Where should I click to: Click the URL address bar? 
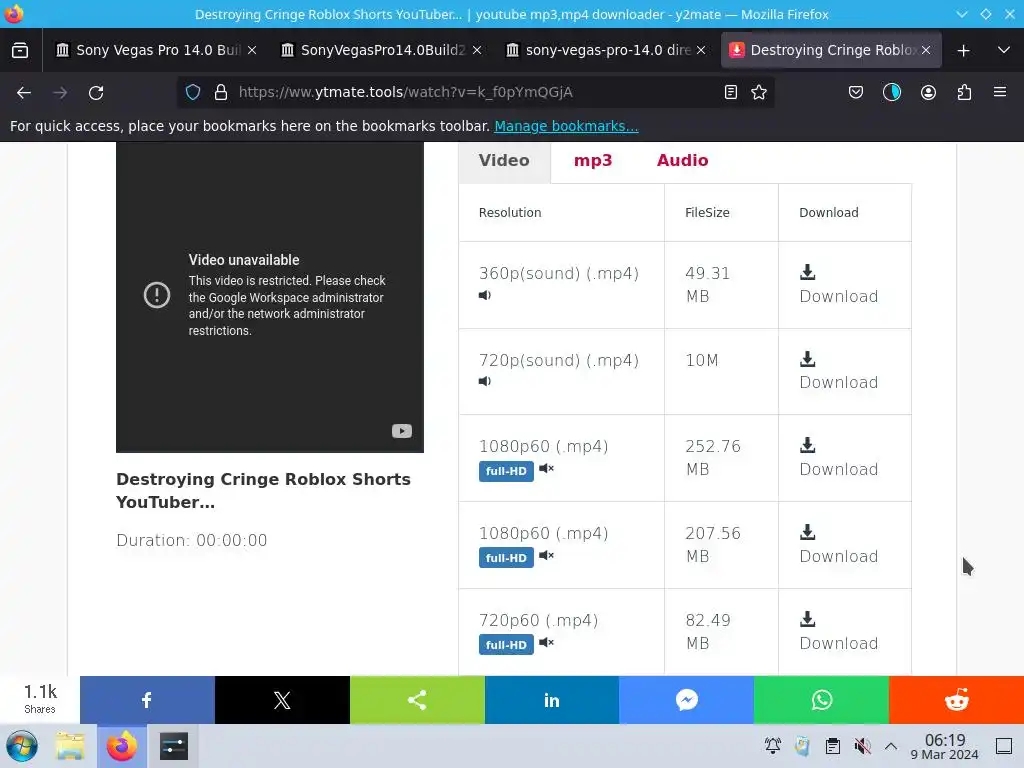click(475, 92)
